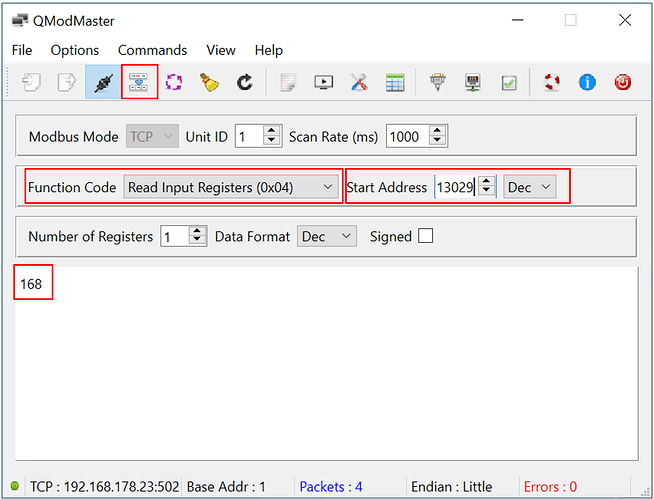Click the green connection status indicator

[x=15, y=486]
